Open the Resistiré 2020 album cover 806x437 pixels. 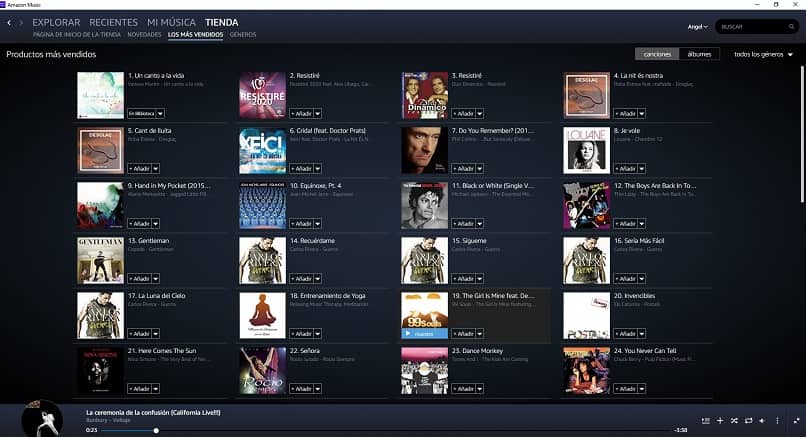point(262,95)
